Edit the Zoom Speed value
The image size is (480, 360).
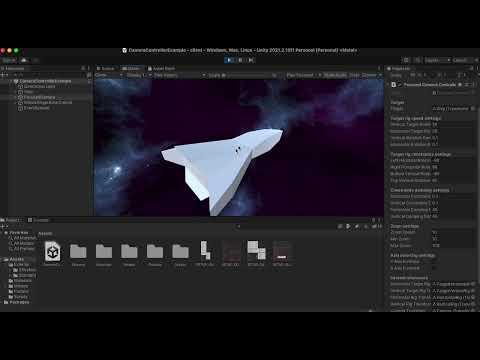click(x=454, y=232)
